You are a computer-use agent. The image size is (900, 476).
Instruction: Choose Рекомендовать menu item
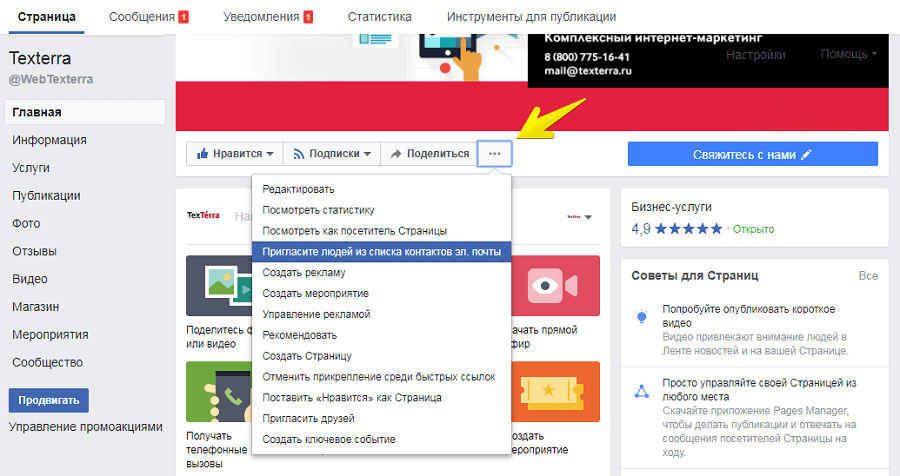pyautogui.click(x=381, y=335)
